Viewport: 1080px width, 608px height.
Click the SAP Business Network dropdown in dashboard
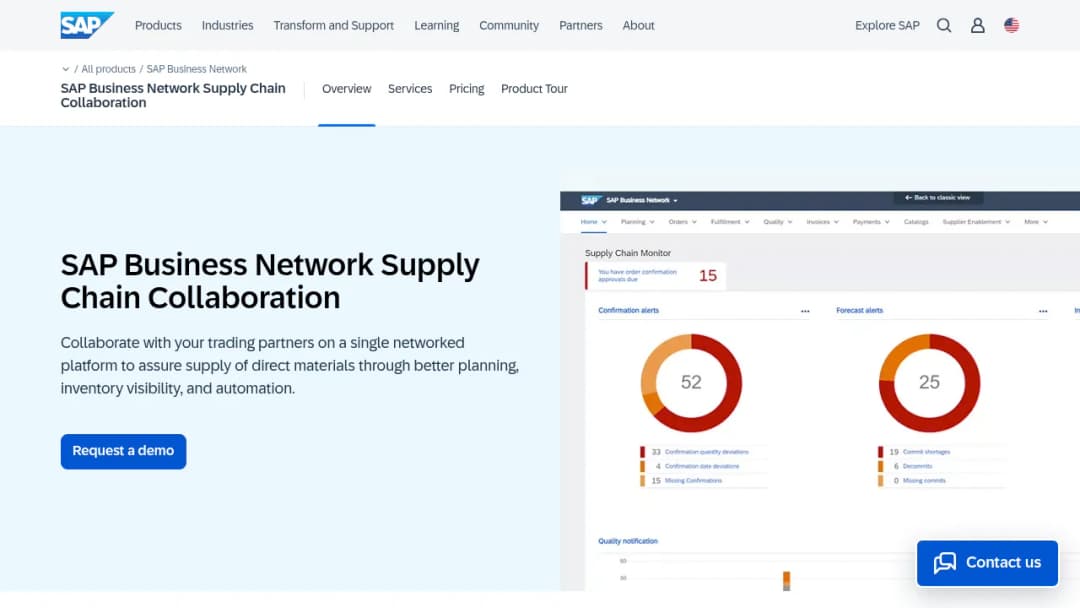pos(641,200)
